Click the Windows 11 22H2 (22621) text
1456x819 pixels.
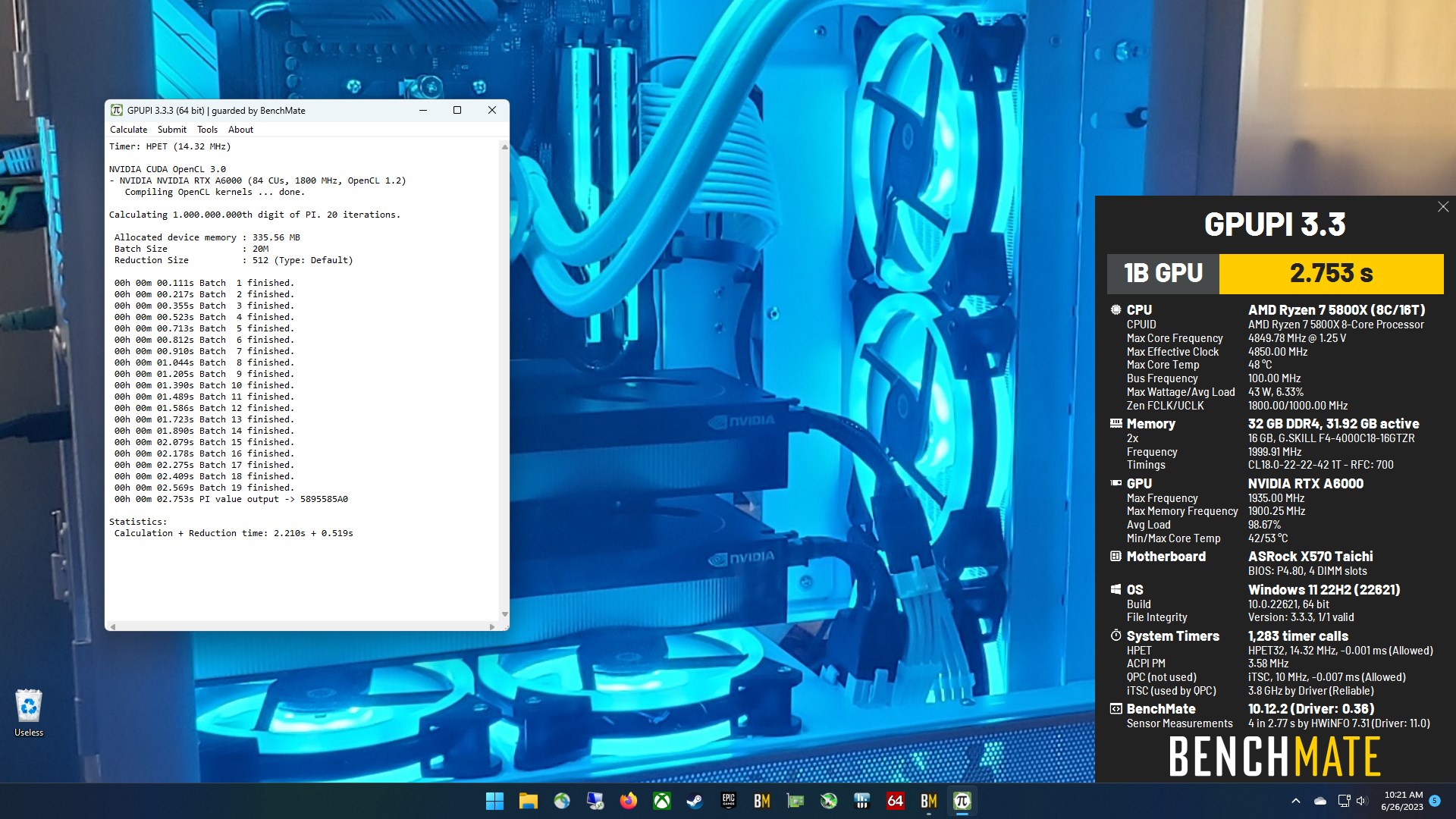[1323, 589]
